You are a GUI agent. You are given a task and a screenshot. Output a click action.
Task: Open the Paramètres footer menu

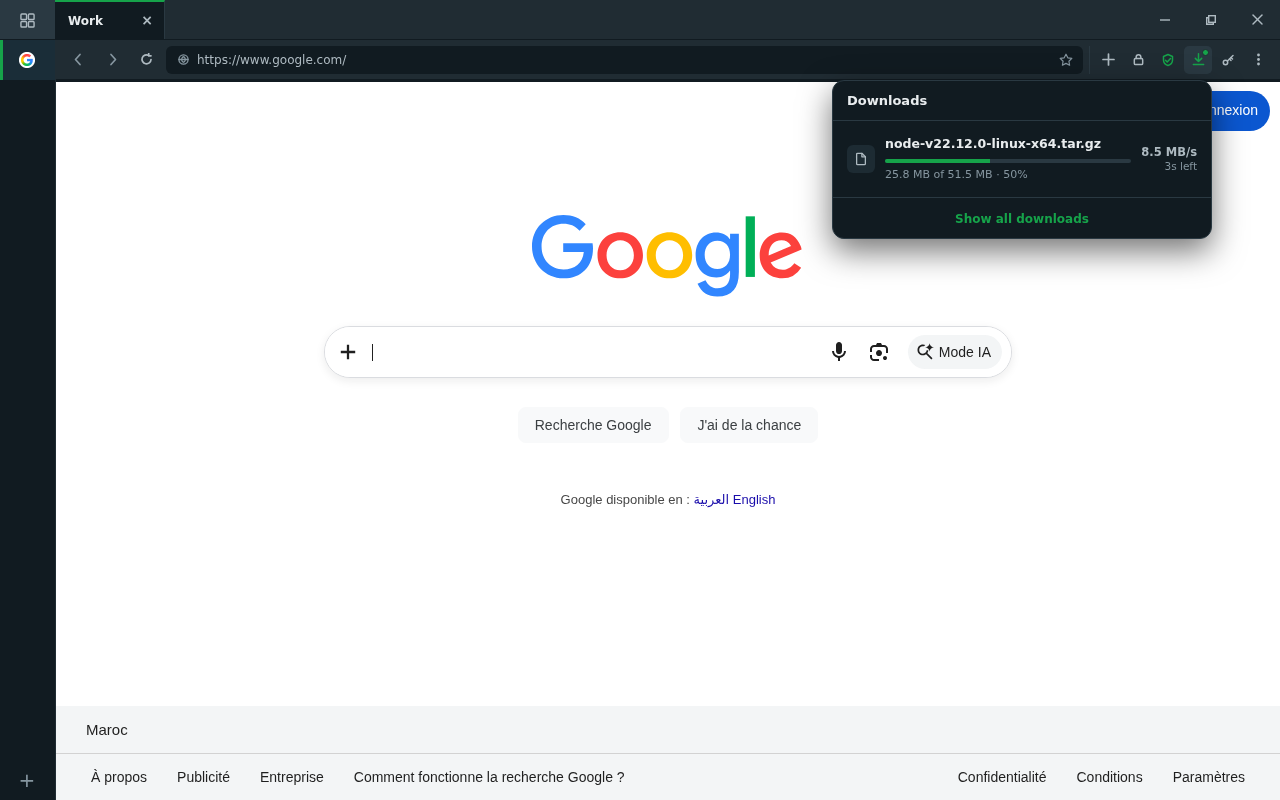click(x=1209, y=777)
